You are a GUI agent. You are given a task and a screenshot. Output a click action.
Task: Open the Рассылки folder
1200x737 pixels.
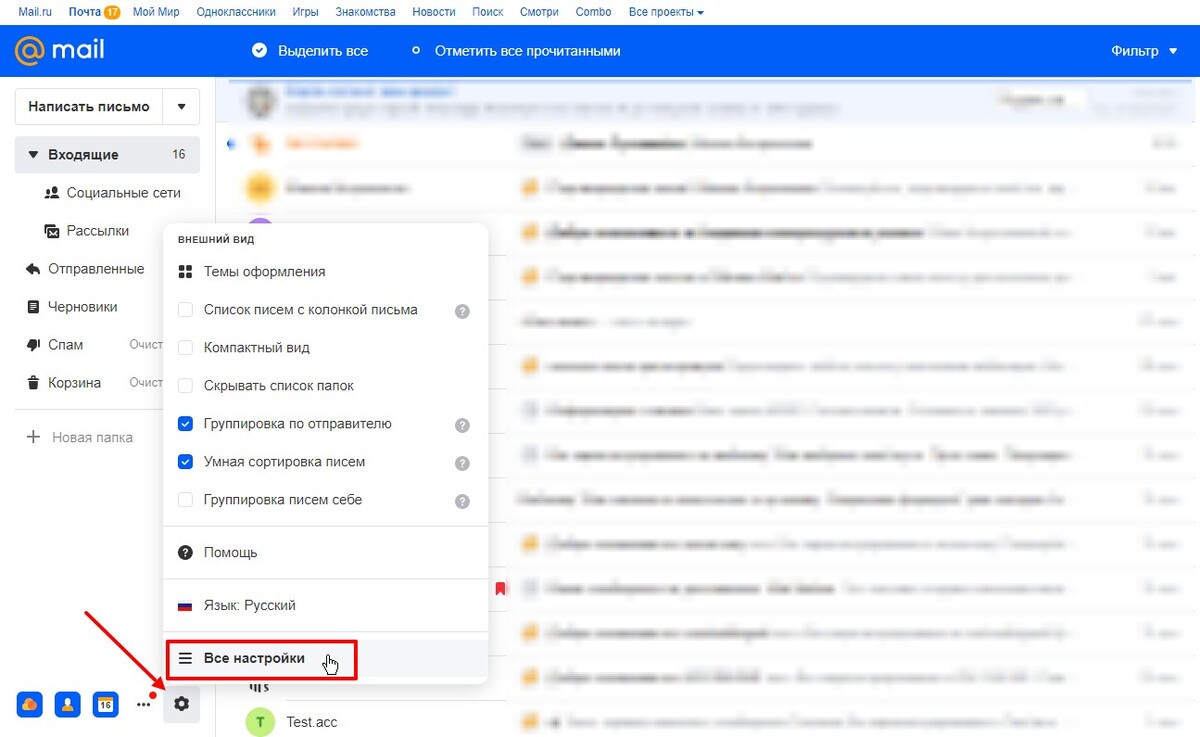tap(98, 231)
